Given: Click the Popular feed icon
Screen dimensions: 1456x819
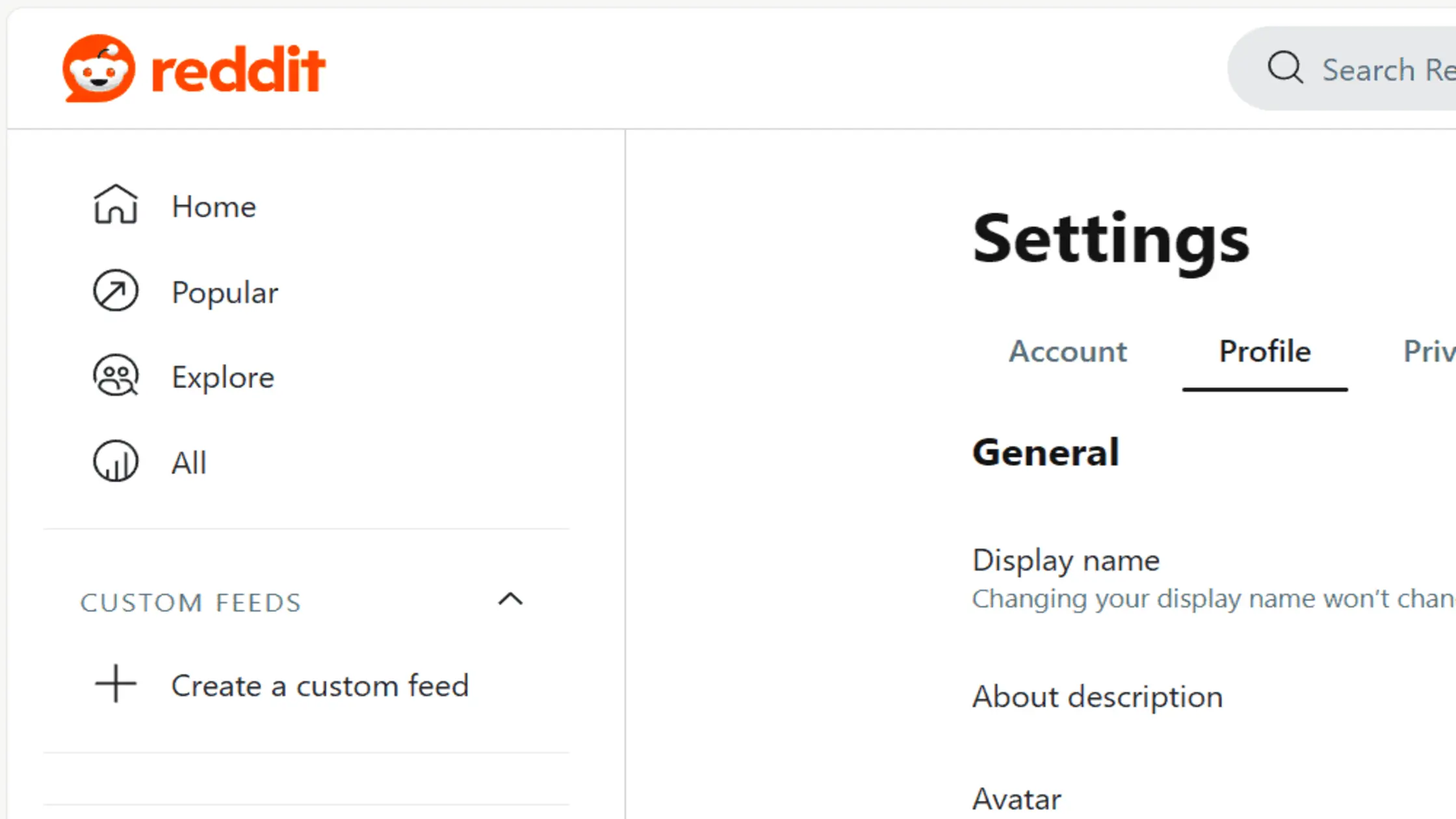Looking at the screenshot, I should (116, 291).
